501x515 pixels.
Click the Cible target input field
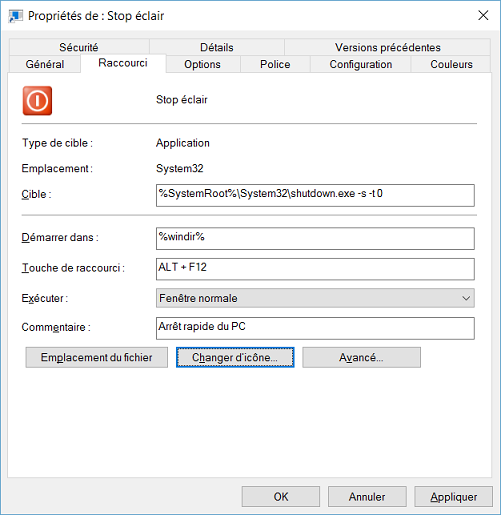pos(315,195)
